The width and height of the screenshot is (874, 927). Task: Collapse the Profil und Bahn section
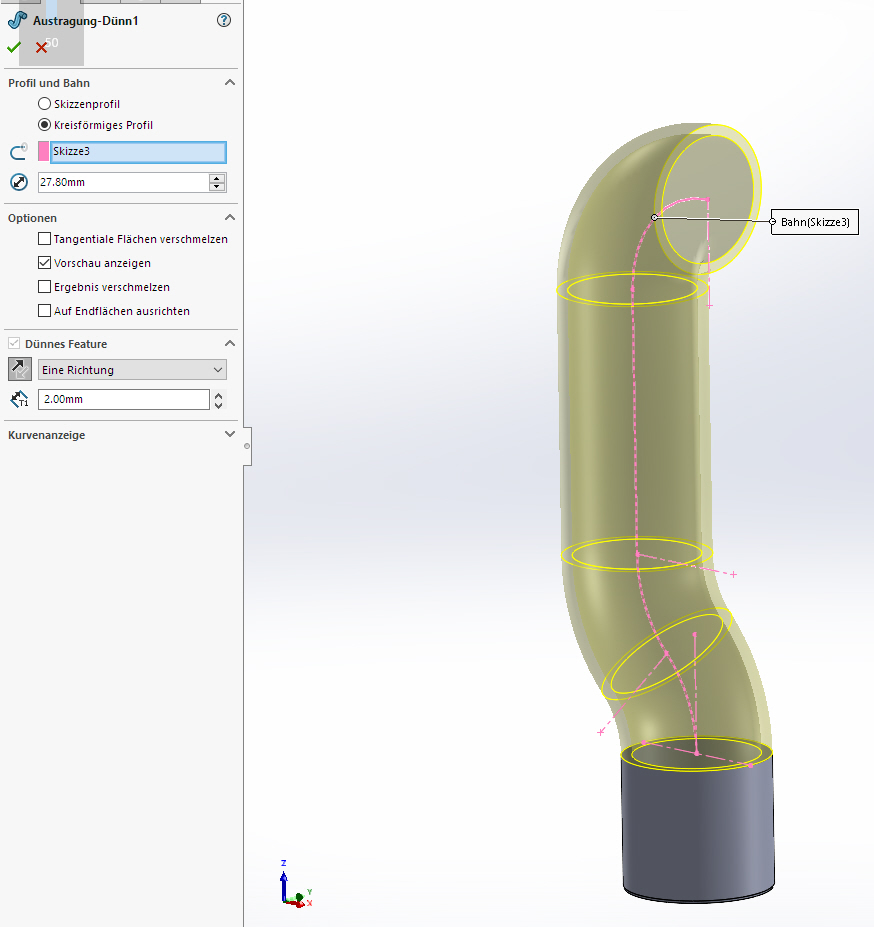(229, 83)
